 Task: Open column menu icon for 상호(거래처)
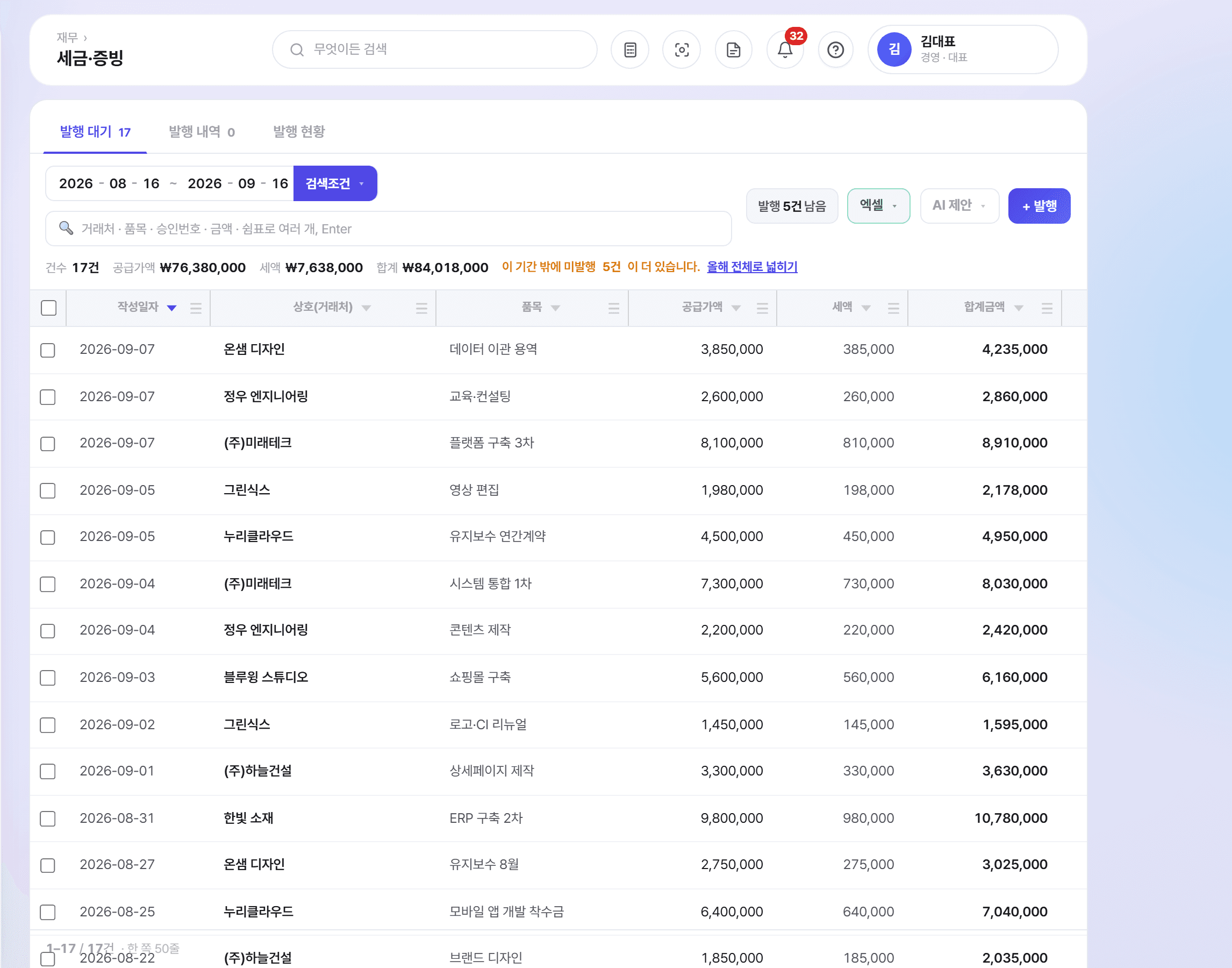[x=421, y=308]
